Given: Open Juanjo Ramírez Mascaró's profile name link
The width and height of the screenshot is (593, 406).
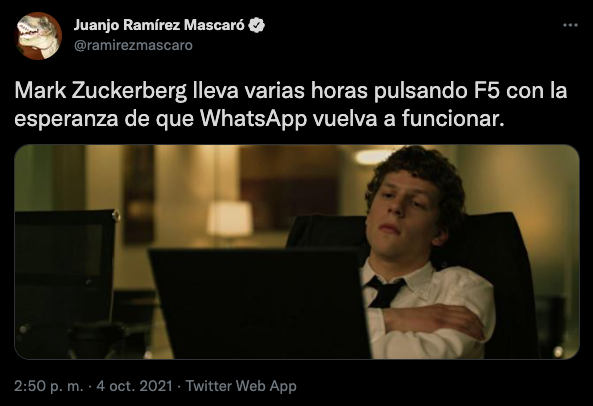Looking at the screenshot, I should (159, 25).
